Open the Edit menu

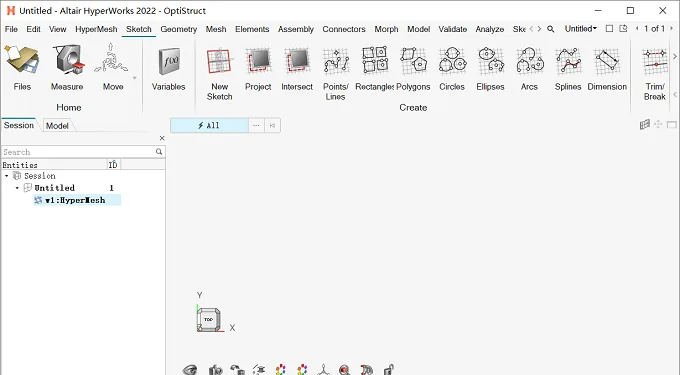[33, 29]
